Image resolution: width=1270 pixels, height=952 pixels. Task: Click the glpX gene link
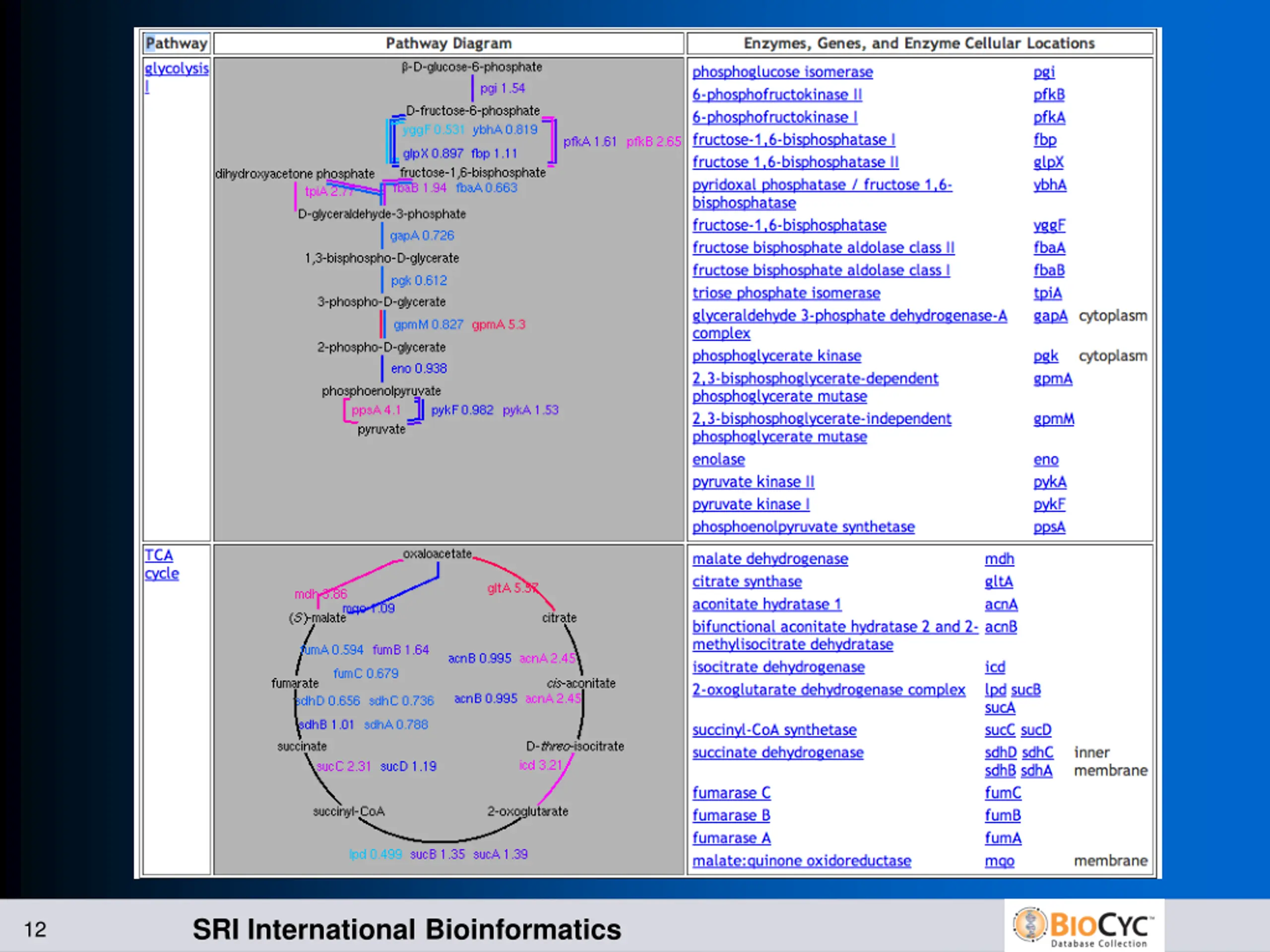click(x=1048, y=162)
